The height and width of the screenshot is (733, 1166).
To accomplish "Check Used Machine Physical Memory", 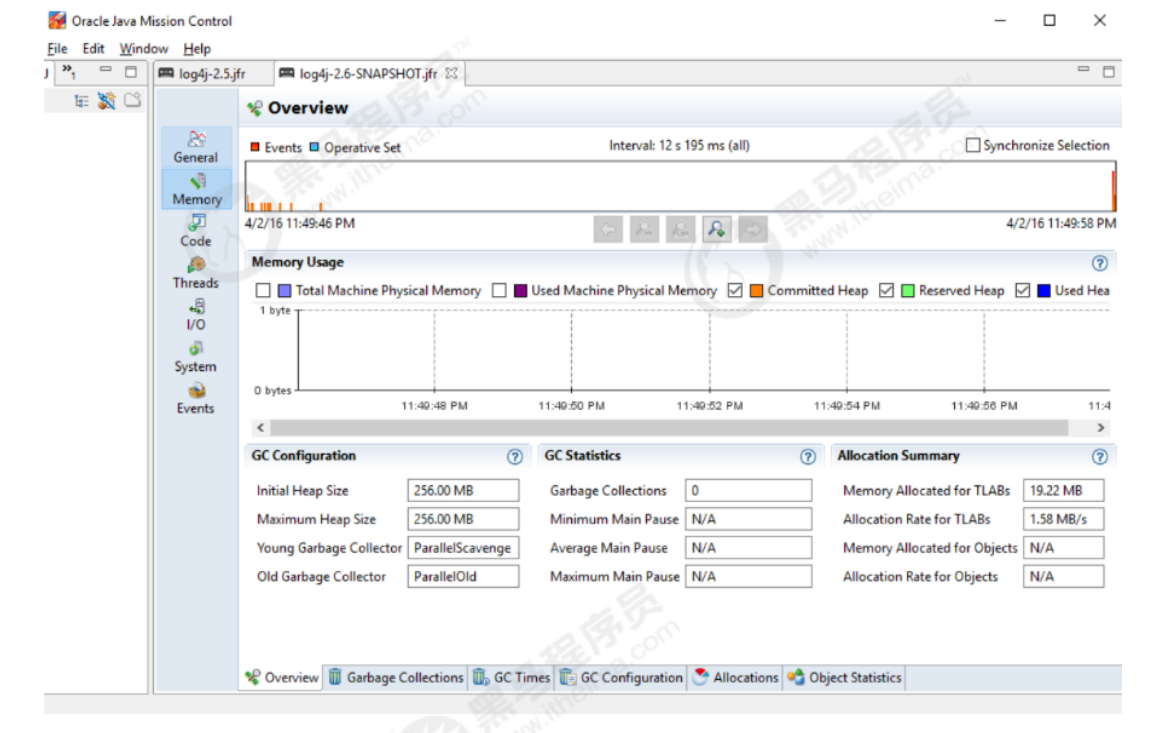I will coord(500,291).
